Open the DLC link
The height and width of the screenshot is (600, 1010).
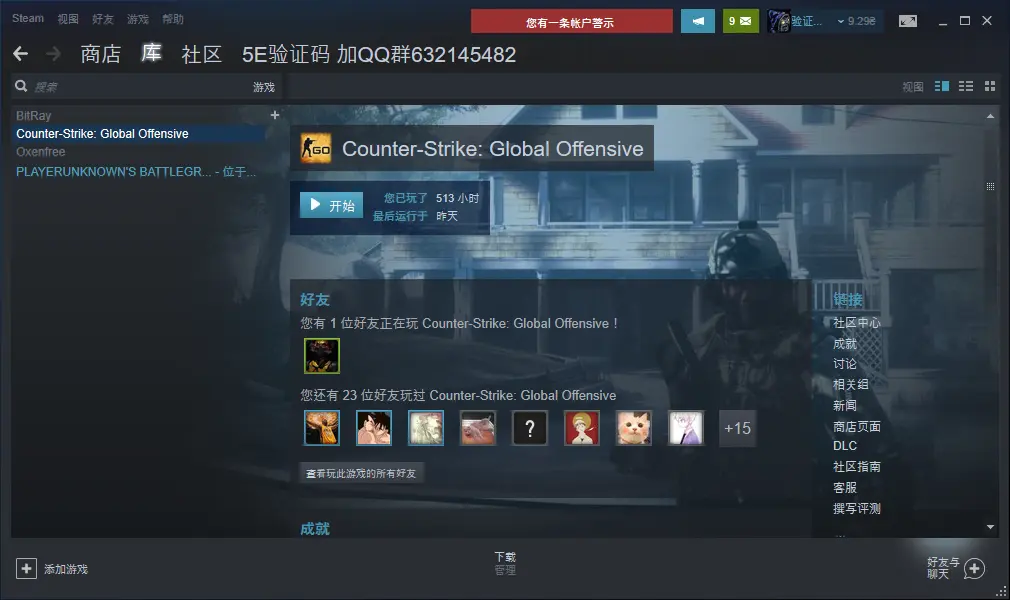click(x=844, y=445)
